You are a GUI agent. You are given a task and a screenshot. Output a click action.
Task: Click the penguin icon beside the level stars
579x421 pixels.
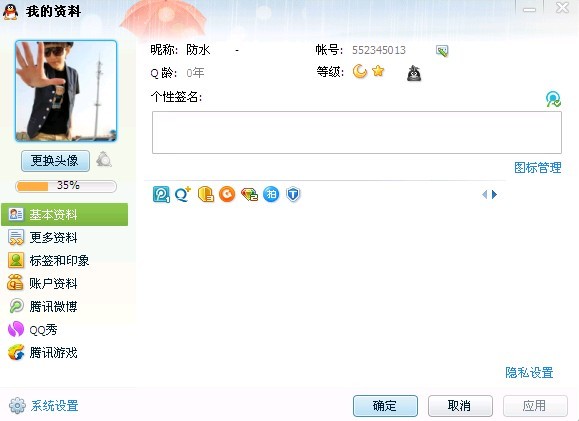pyautogui.click(x=414, y=73)
